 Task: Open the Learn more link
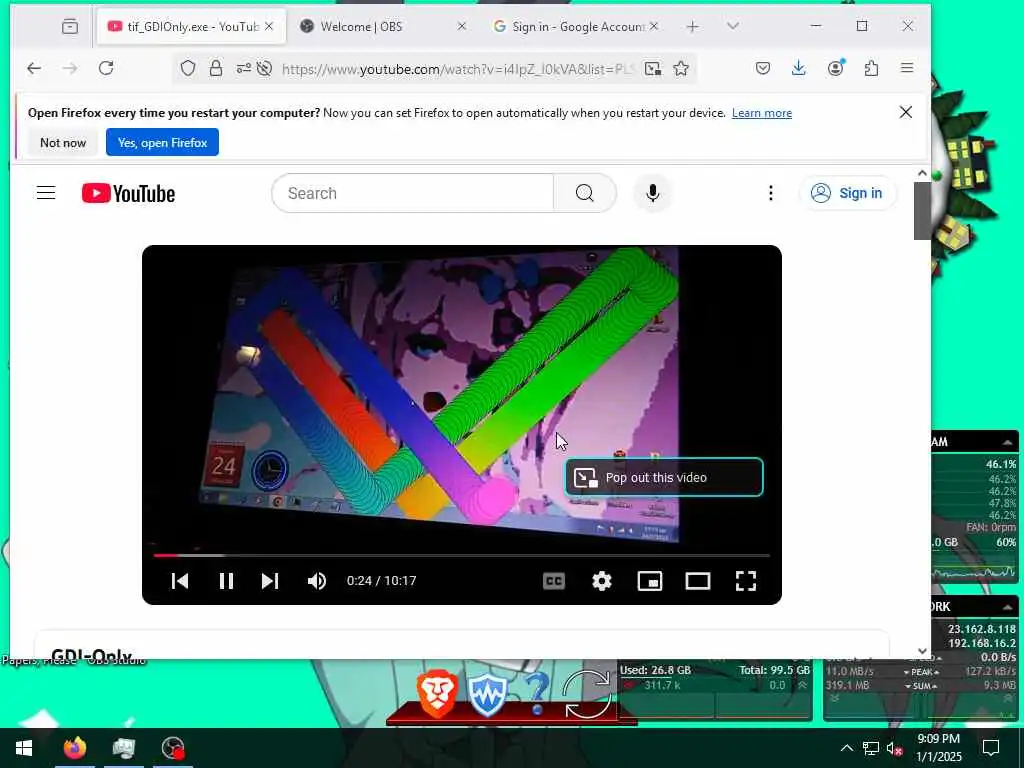click(x=761, y=113)
